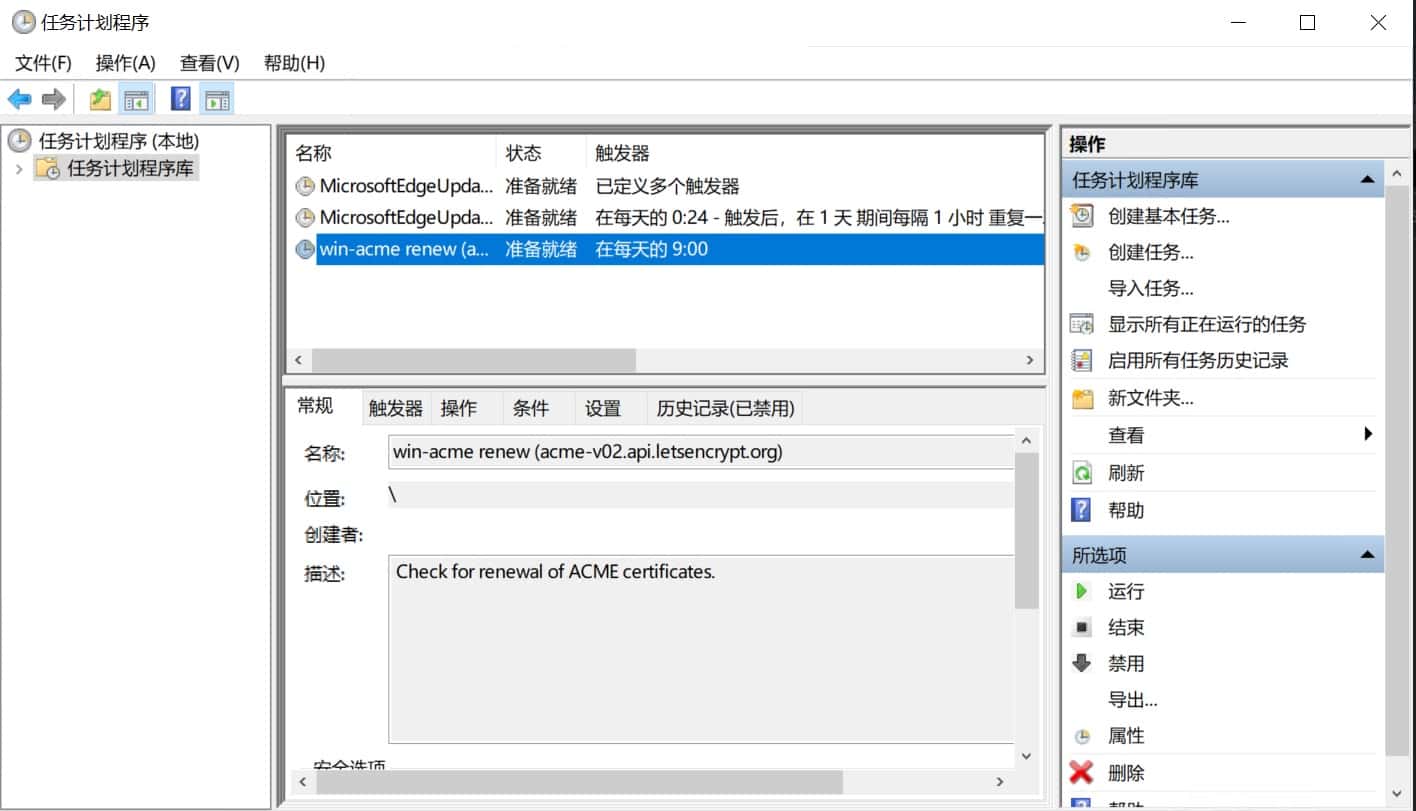1416x811 pixels.
Task: Click the back arrow toolbar icon
Action: [x=19, y=99]
